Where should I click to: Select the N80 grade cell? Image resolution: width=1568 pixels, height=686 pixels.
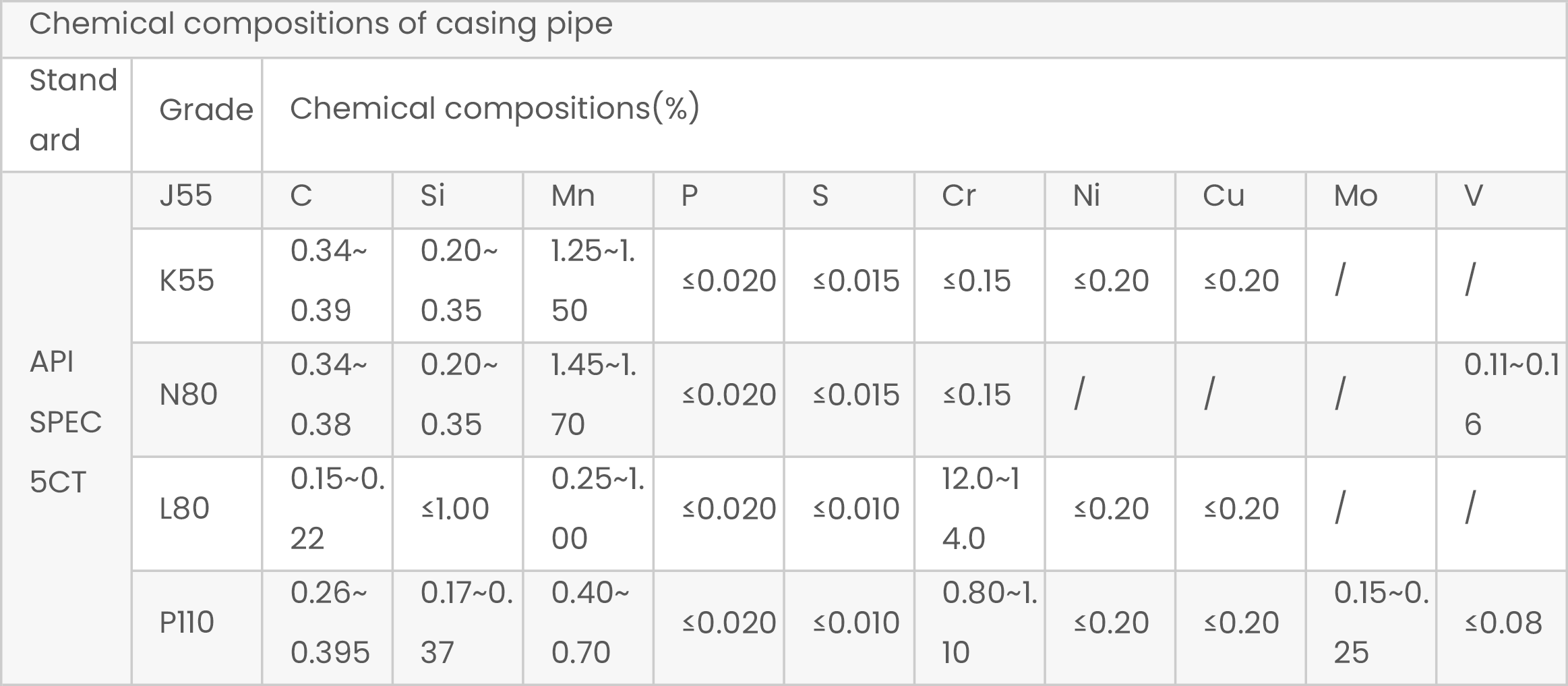(x=188, y=395)
